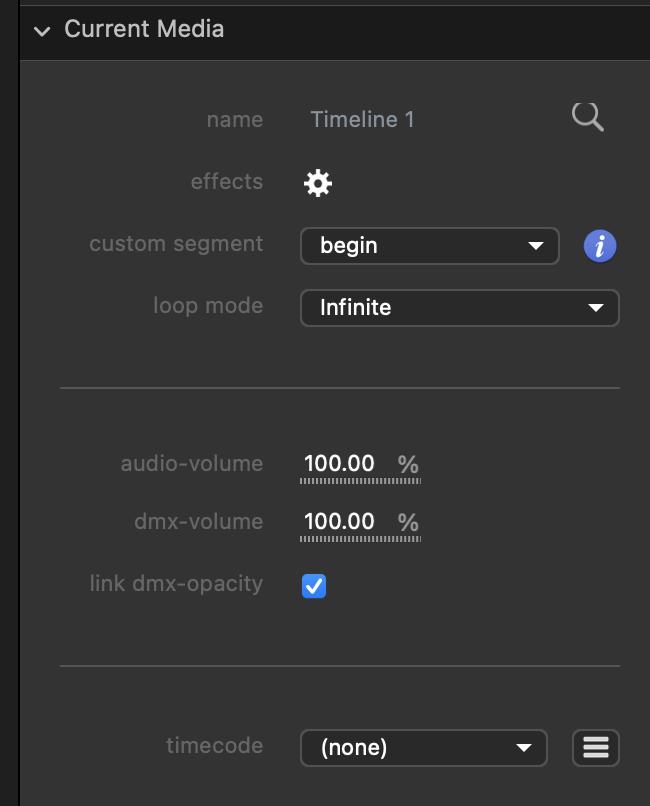The image size is (650, 806).
Task: Click the magnifier icon beside the media name
Action: pos(587,118)
